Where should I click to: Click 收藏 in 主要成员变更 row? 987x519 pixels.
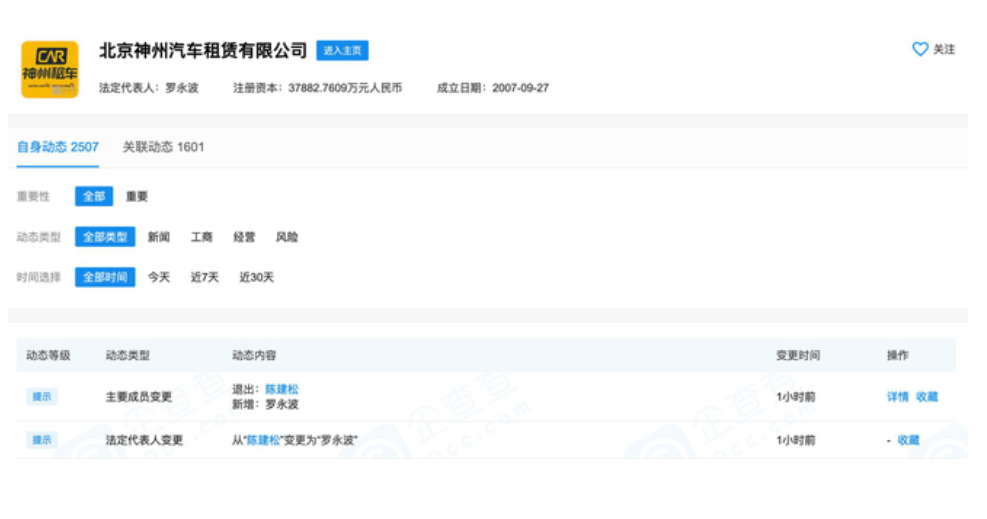click(927, 397)
